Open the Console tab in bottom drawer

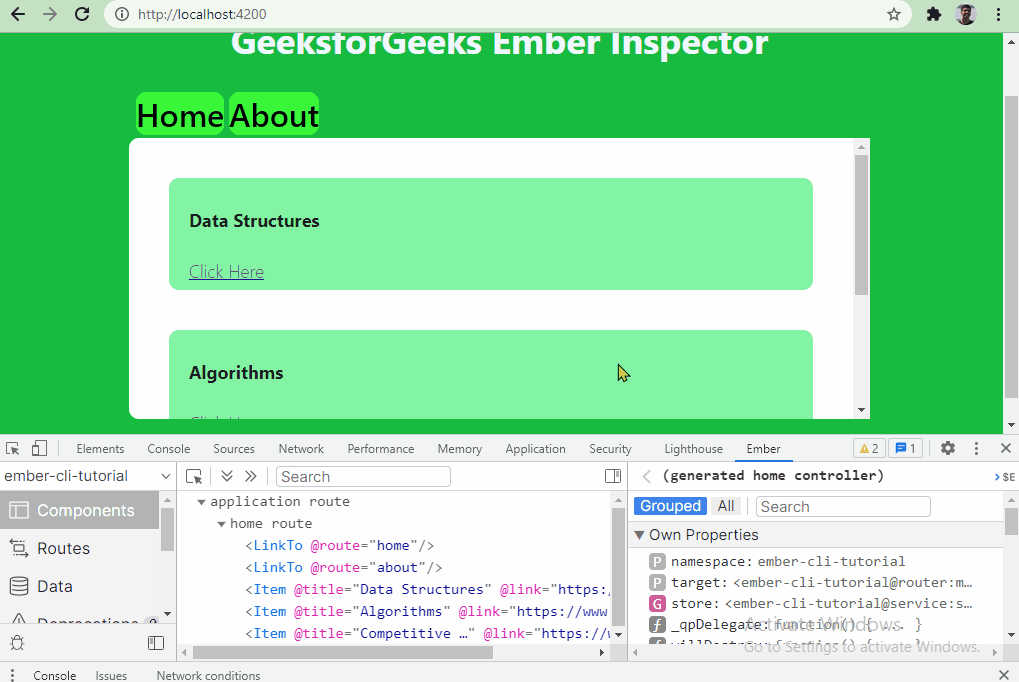pyautogui.click(x=55, y=675)
